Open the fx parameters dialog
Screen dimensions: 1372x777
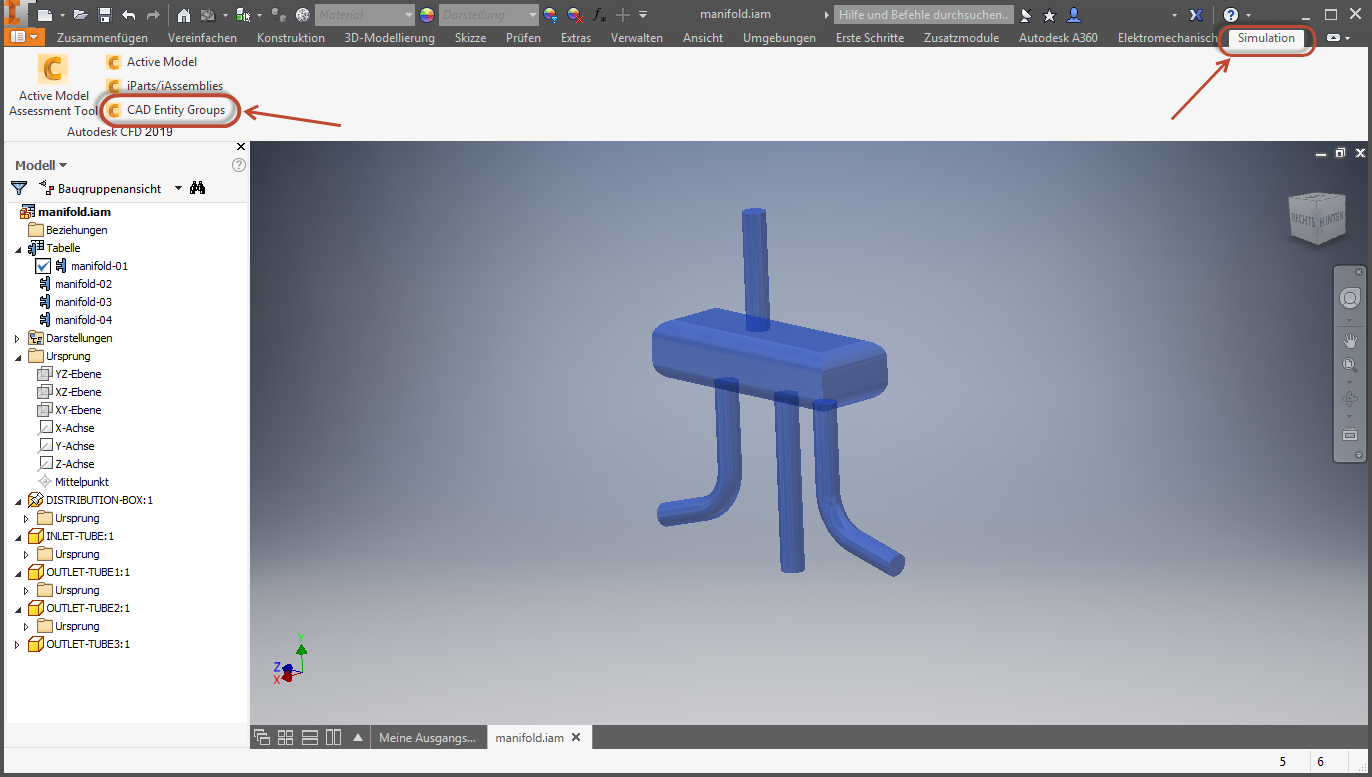click(599, 15)
